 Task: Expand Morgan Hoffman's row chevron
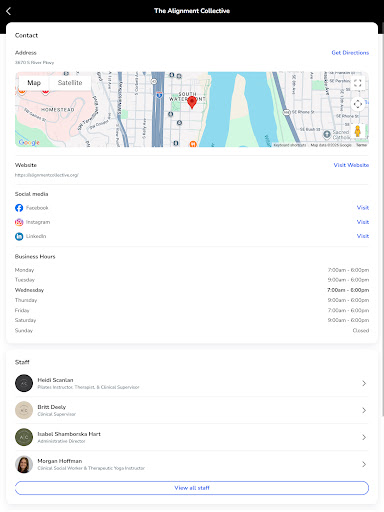pos(364,464)
